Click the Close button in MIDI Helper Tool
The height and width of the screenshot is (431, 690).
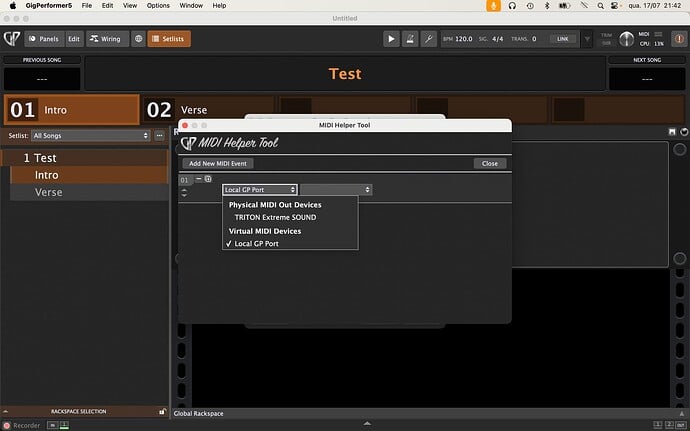(x=489, y=163)
